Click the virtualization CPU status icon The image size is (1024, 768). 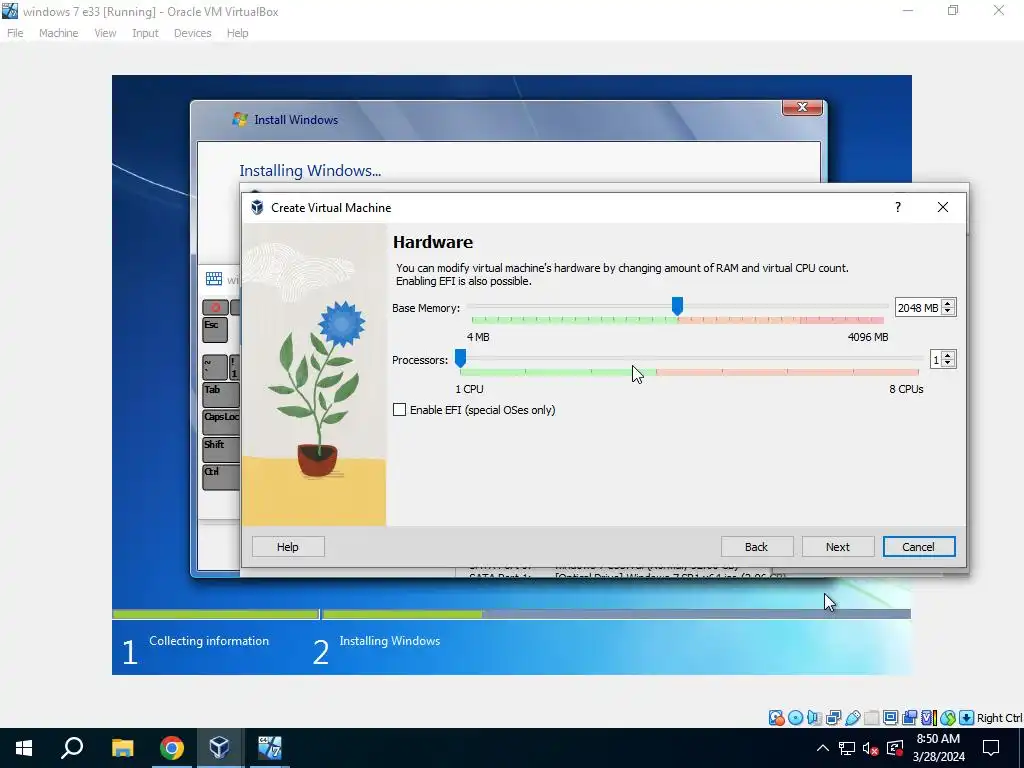pyautogui.click(x=928, y=718)
